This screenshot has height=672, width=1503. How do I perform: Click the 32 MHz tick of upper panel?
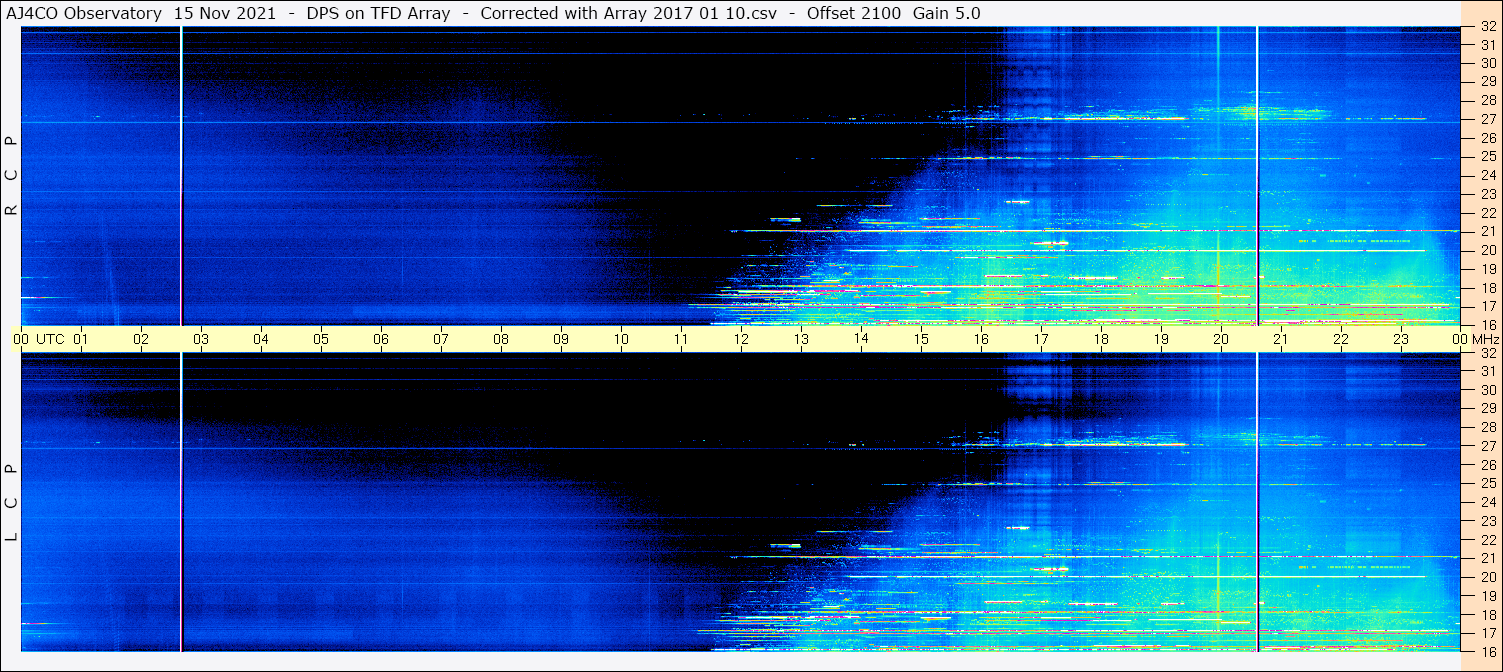pos(1487,27)
